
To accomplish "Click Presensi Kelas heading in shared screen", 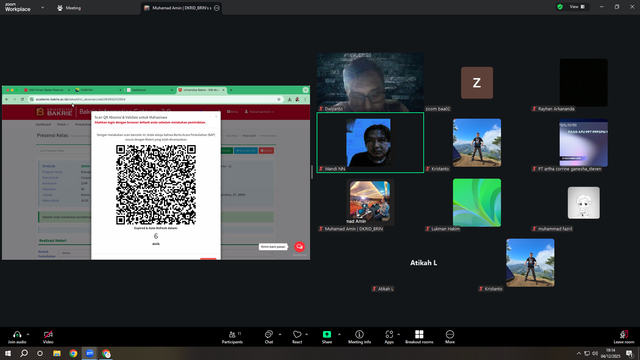I will pos(52,135).
